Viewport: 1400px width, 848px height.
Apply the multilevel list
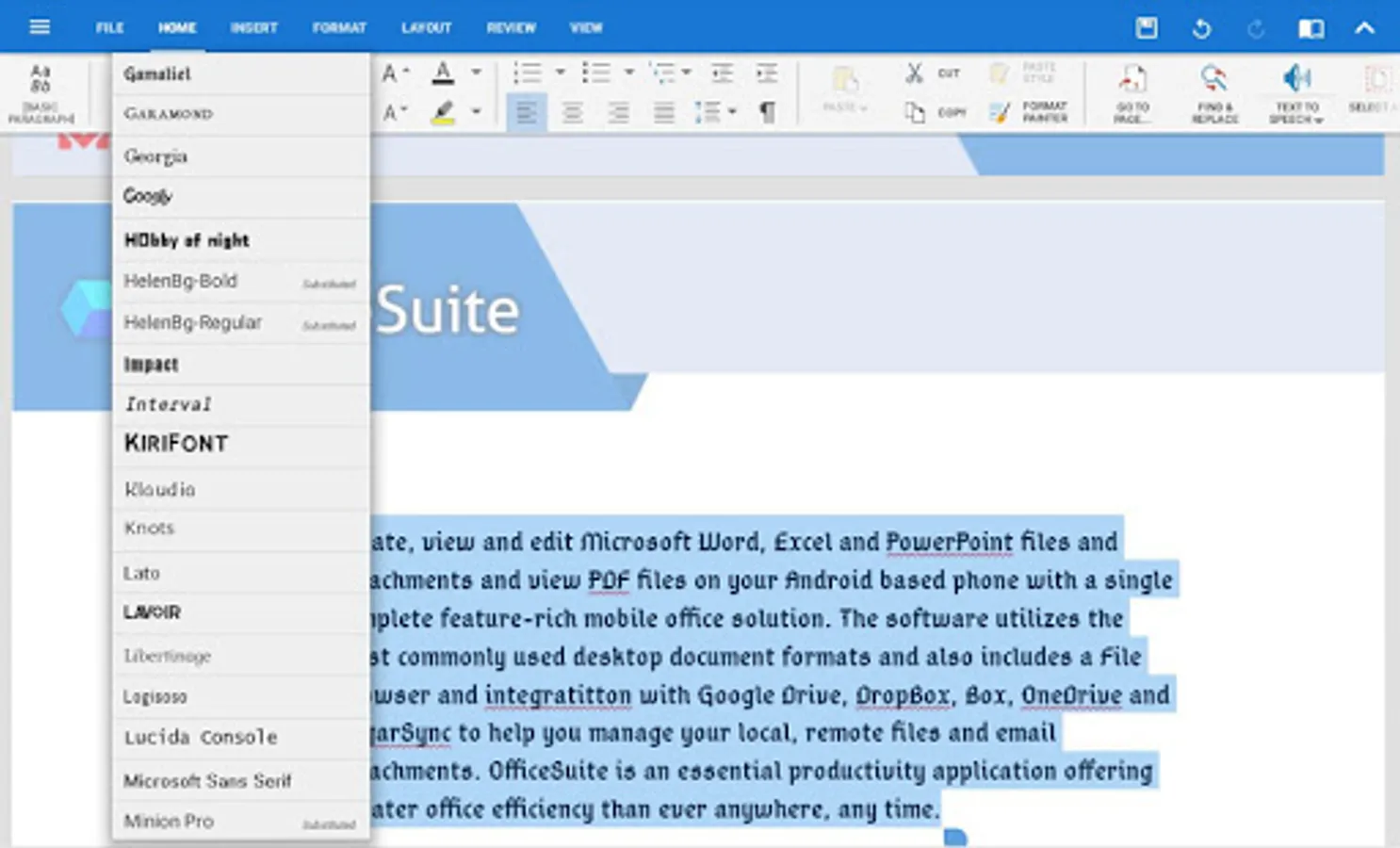point(663,73)
